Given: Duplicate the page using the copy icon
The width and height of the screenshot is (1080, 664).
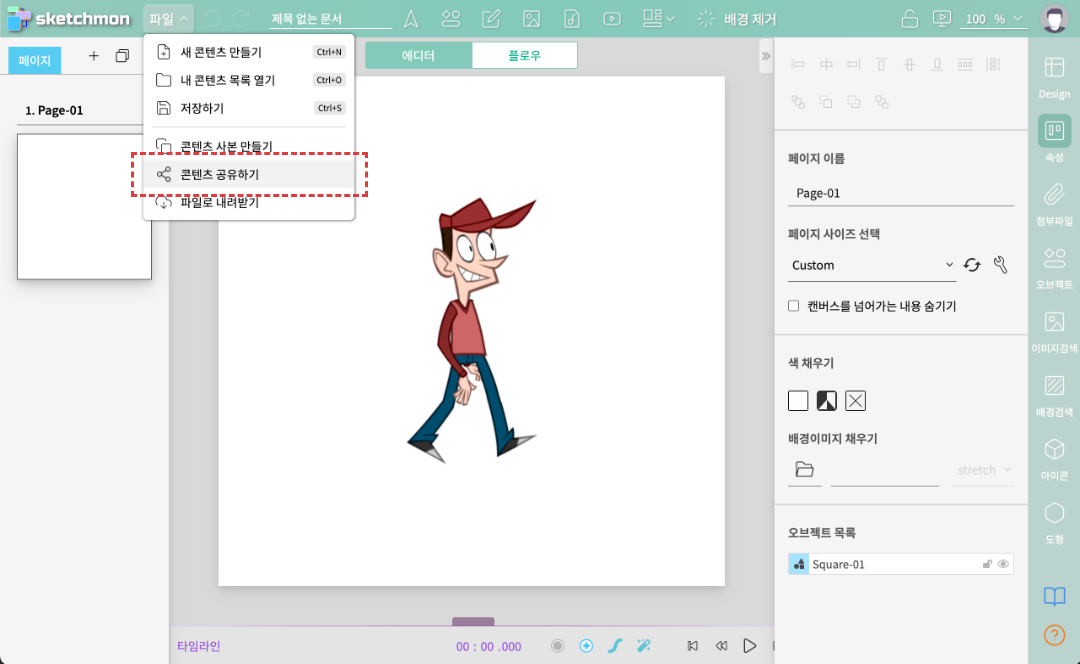Looking at the screenshot, I should point(122,56).
